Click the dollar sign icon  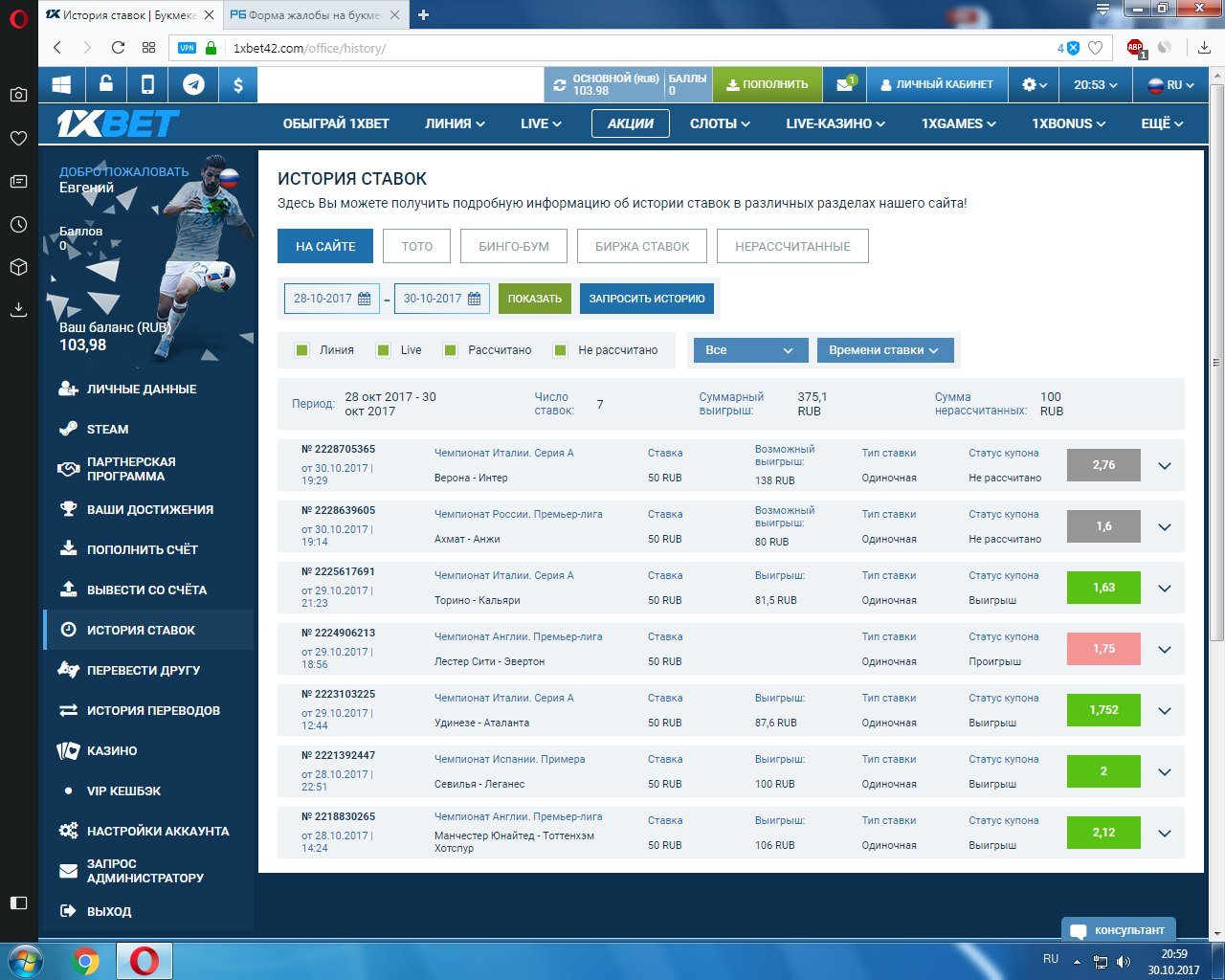click(x=237, y=85)
